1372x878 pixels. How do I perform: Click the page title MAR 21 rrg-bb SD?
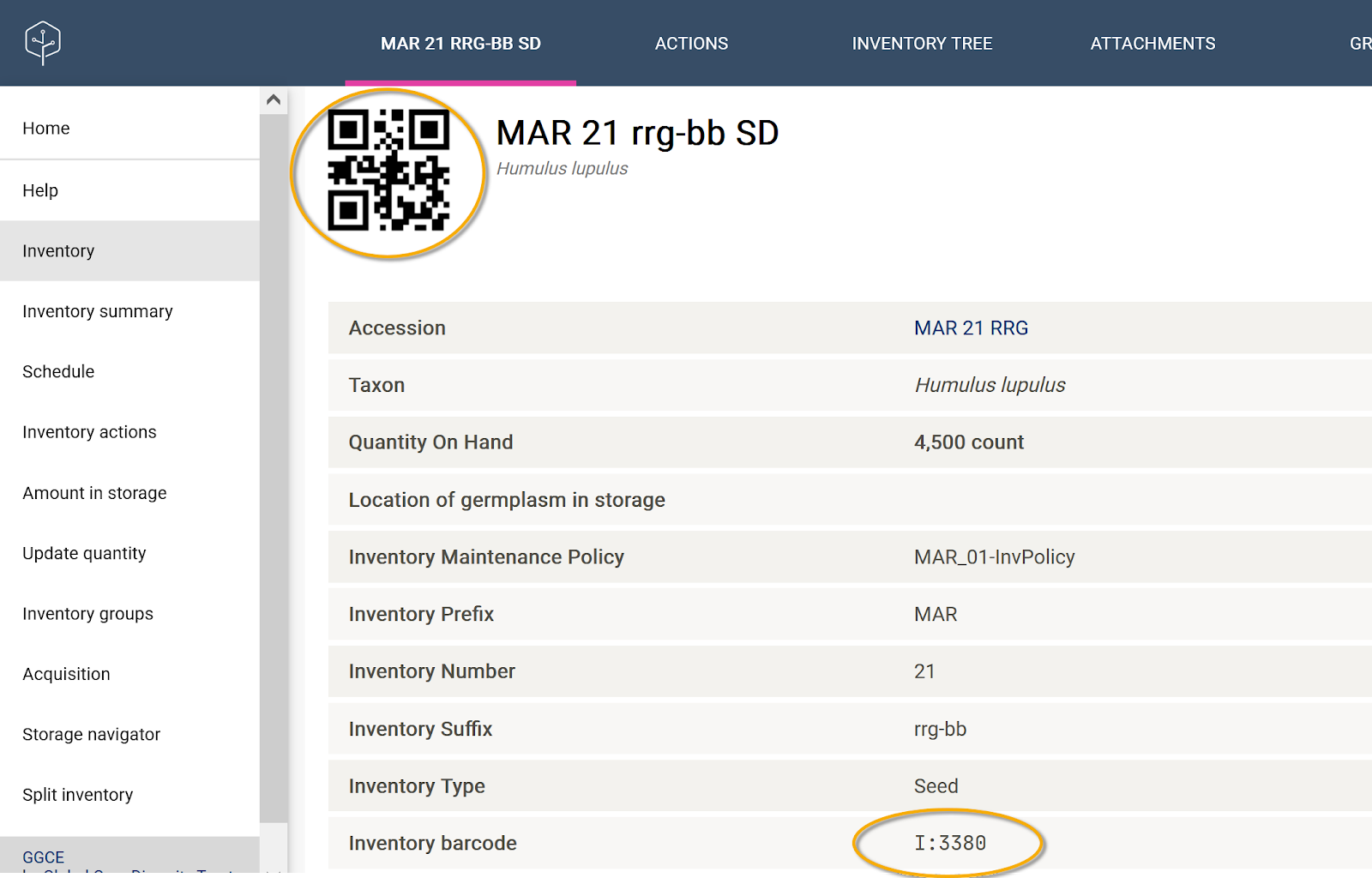pos(637,134)
